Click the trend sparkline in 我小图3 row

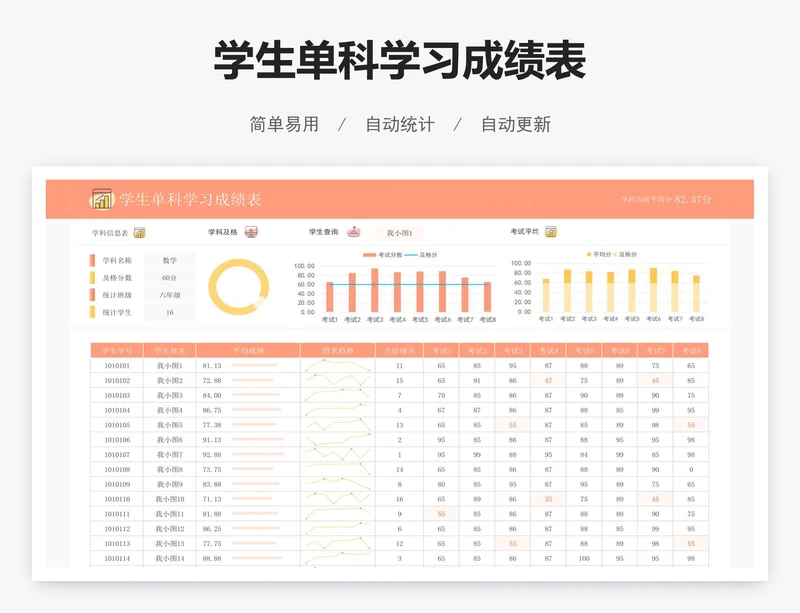(x=338, y=395)
